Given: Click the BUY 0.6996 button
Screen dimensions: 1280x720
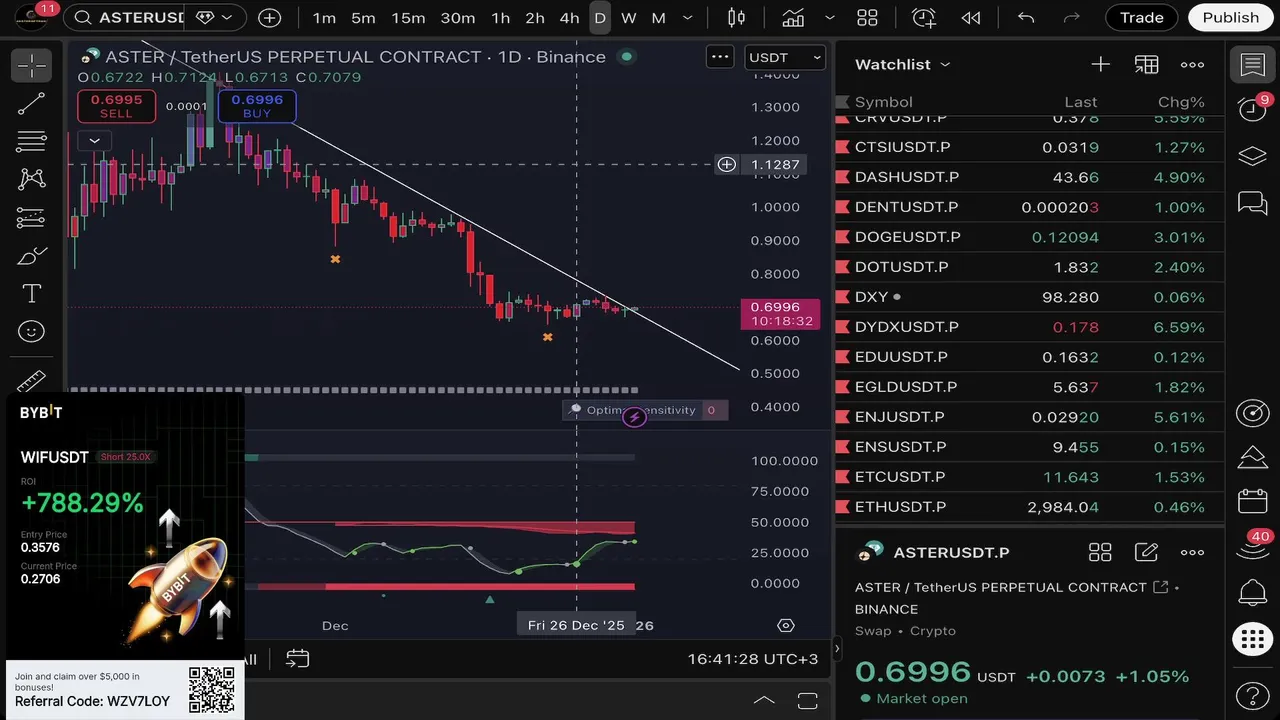Looking at the screenshot, I should 257,106.
